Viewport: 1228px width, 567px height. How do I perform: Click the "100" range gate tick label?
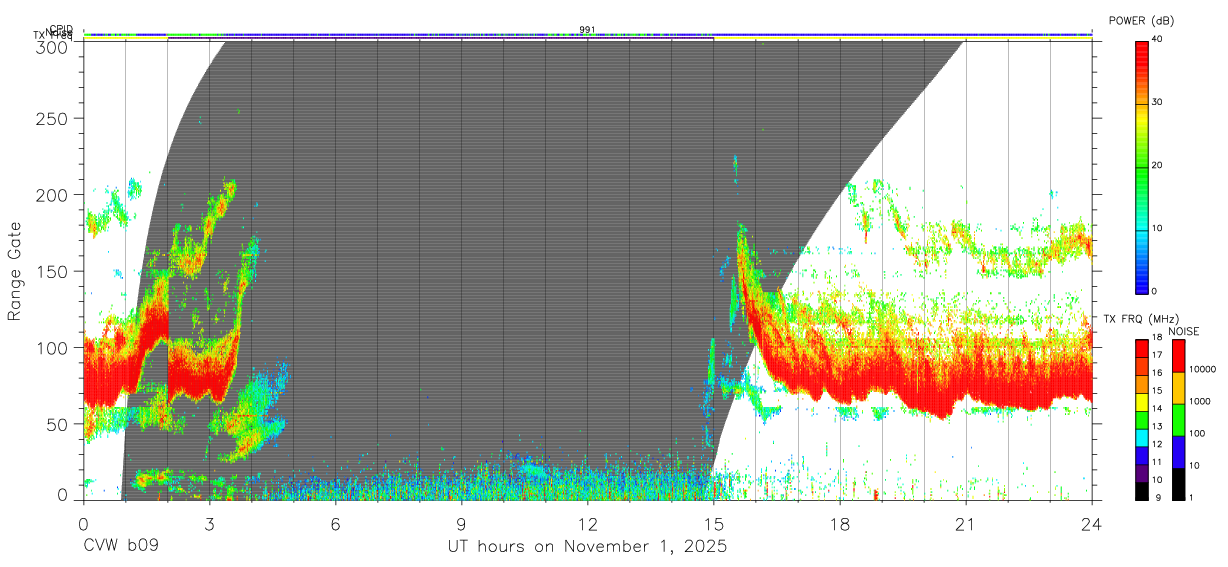52,347
